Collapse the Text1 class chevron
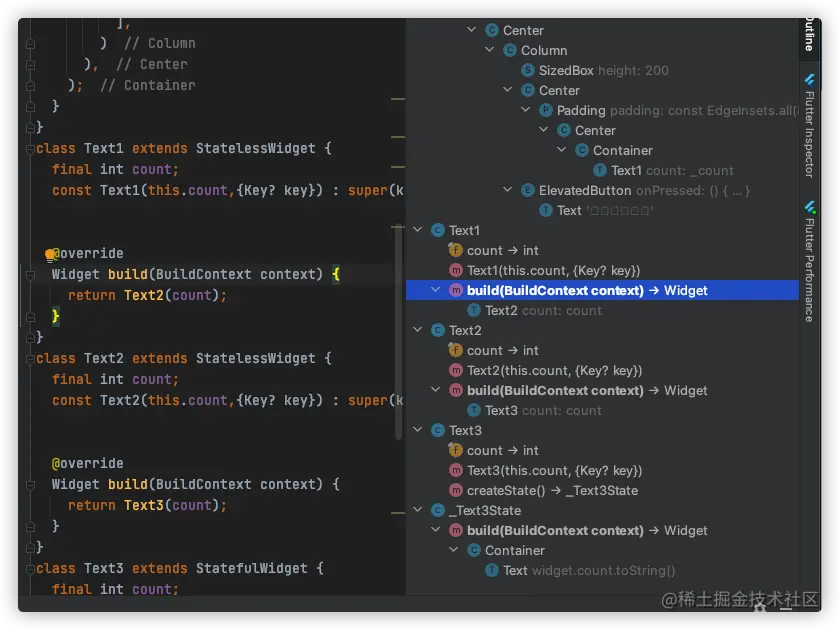The width and height of the screenshot is (840, 630). pyautogui.click(x=417, y=229)
